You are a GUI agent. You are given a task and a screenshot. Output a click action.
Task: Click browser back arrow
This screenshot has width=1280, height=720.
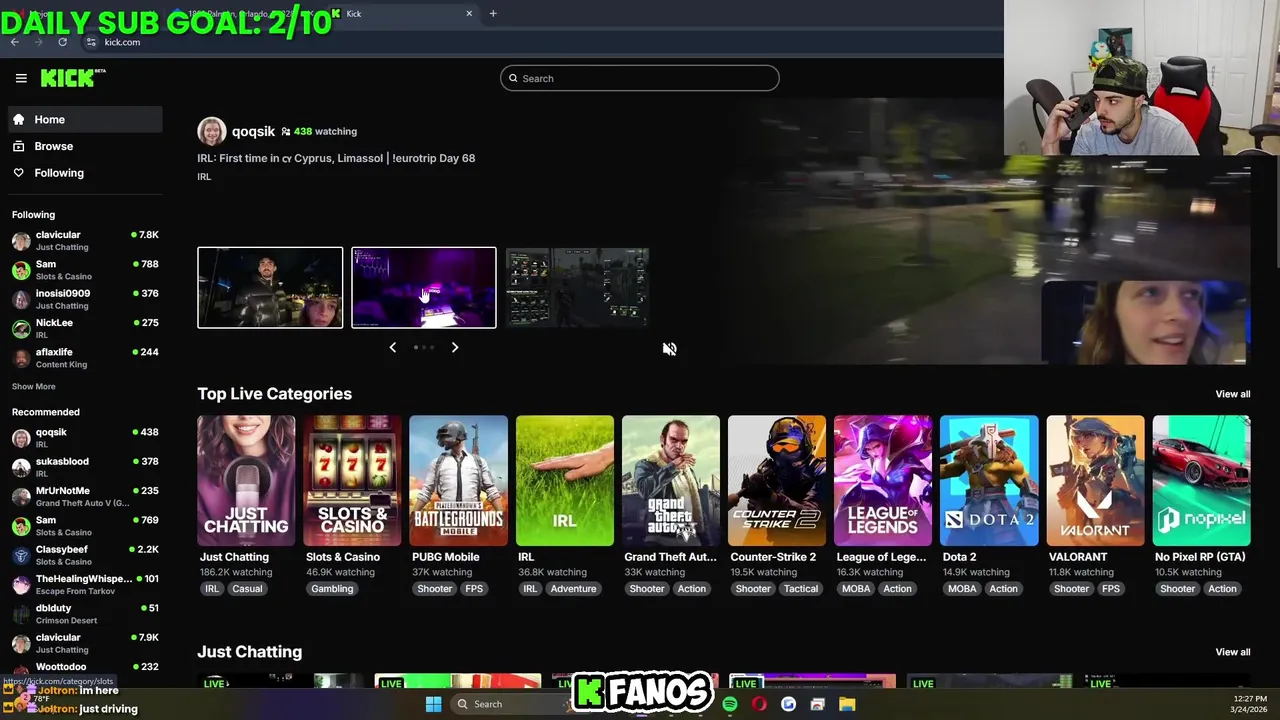[14, 42]
